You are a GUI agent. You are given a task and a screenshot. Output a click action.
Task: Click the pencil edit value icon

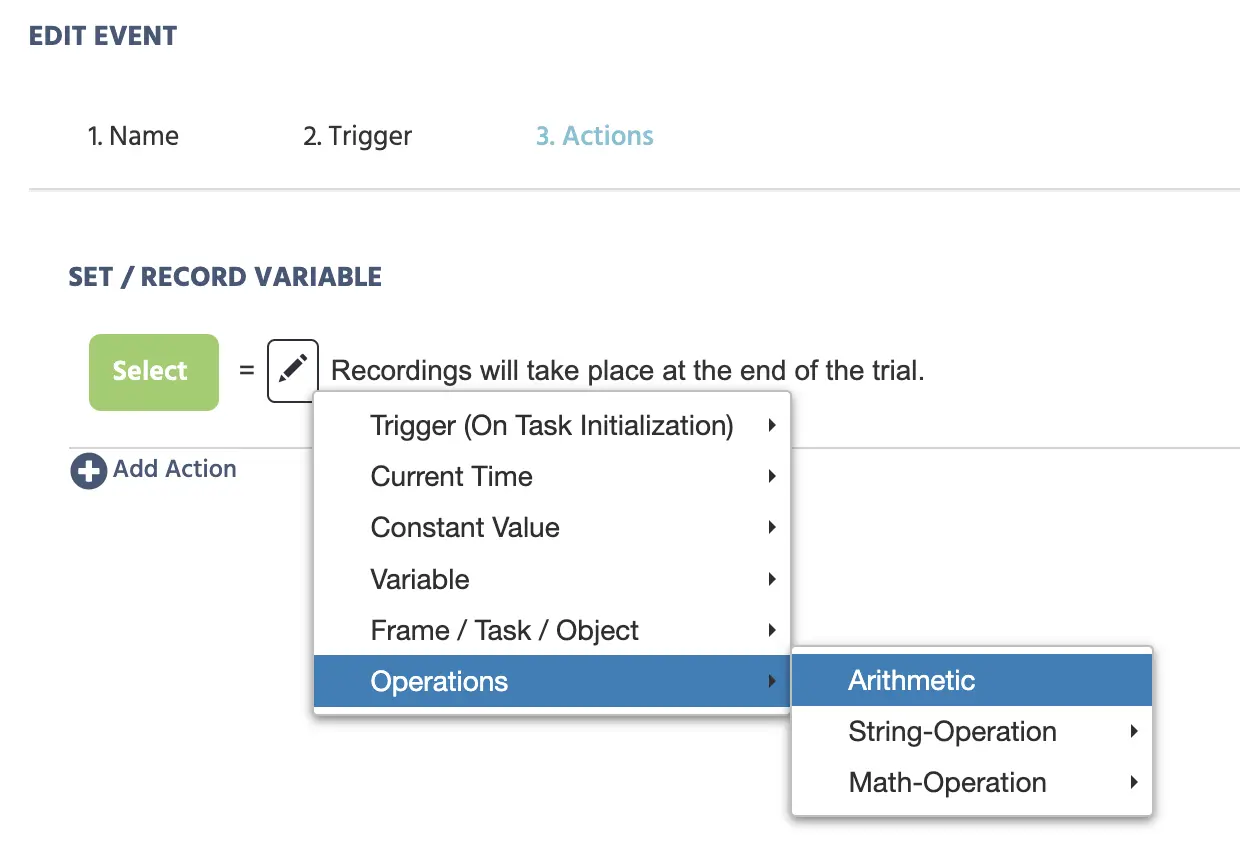pyautogui.click(x=292, y=371)
